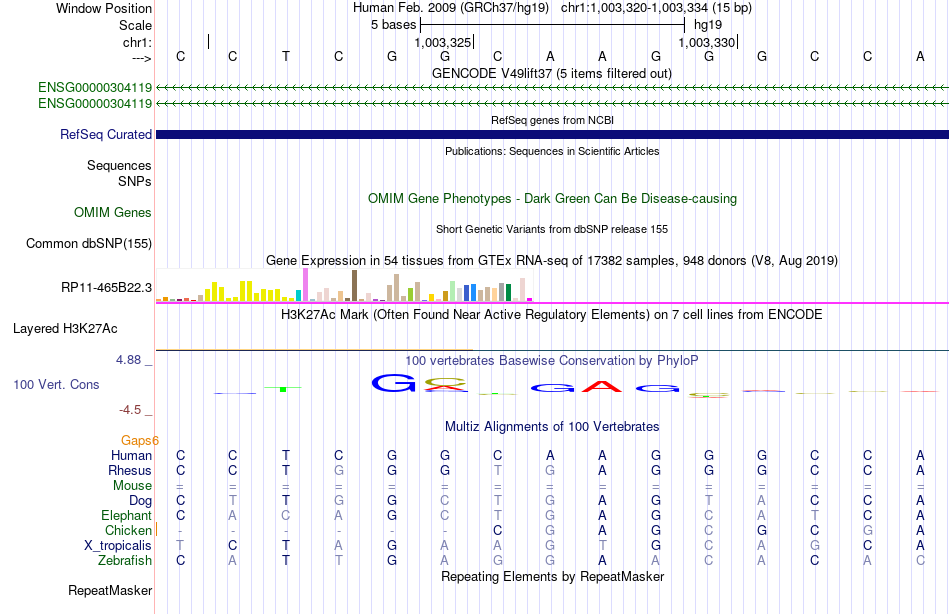Click the first ENSG00000304119 track label
Image resolution: width=950 pixels, height=614 pixels.
95,87
